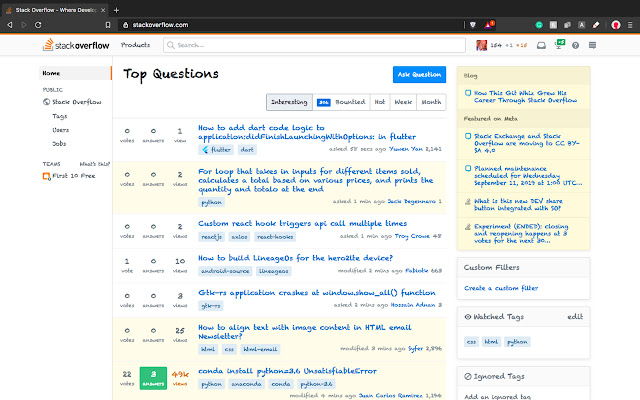Image resolution: width=640 pixels, height=400 pixels.
Task: Click the reactjs tag
Action: [211, 237]
